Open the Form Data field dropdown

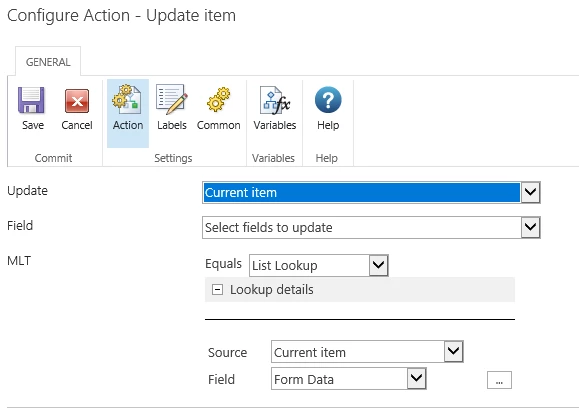pyautogui.click(x=349, y=379)
